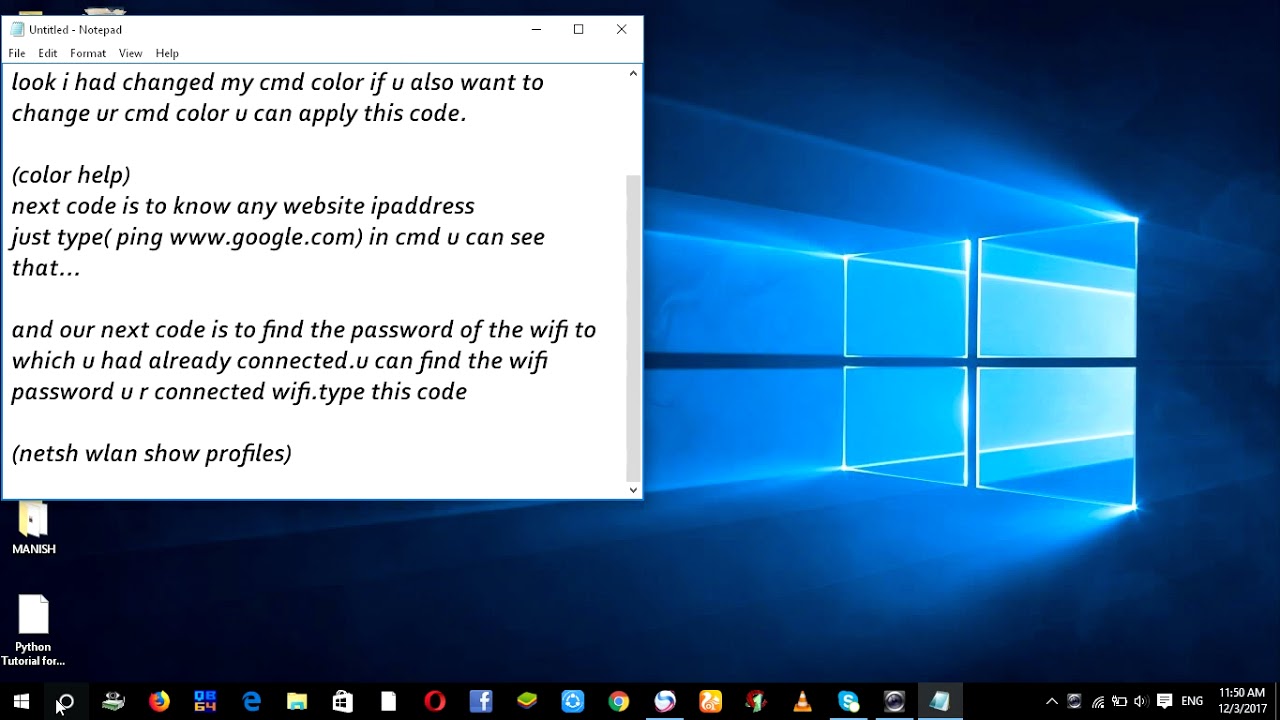Open the File menu in Notepad
The image size is (1280, 720).
[17, 53]
